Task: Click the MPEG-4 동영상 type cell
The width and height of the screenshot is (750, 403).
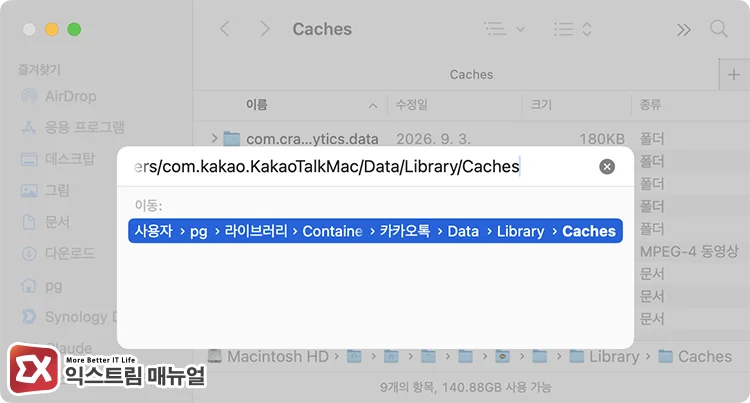Action: pyautogui.click(x=689, y=251)
